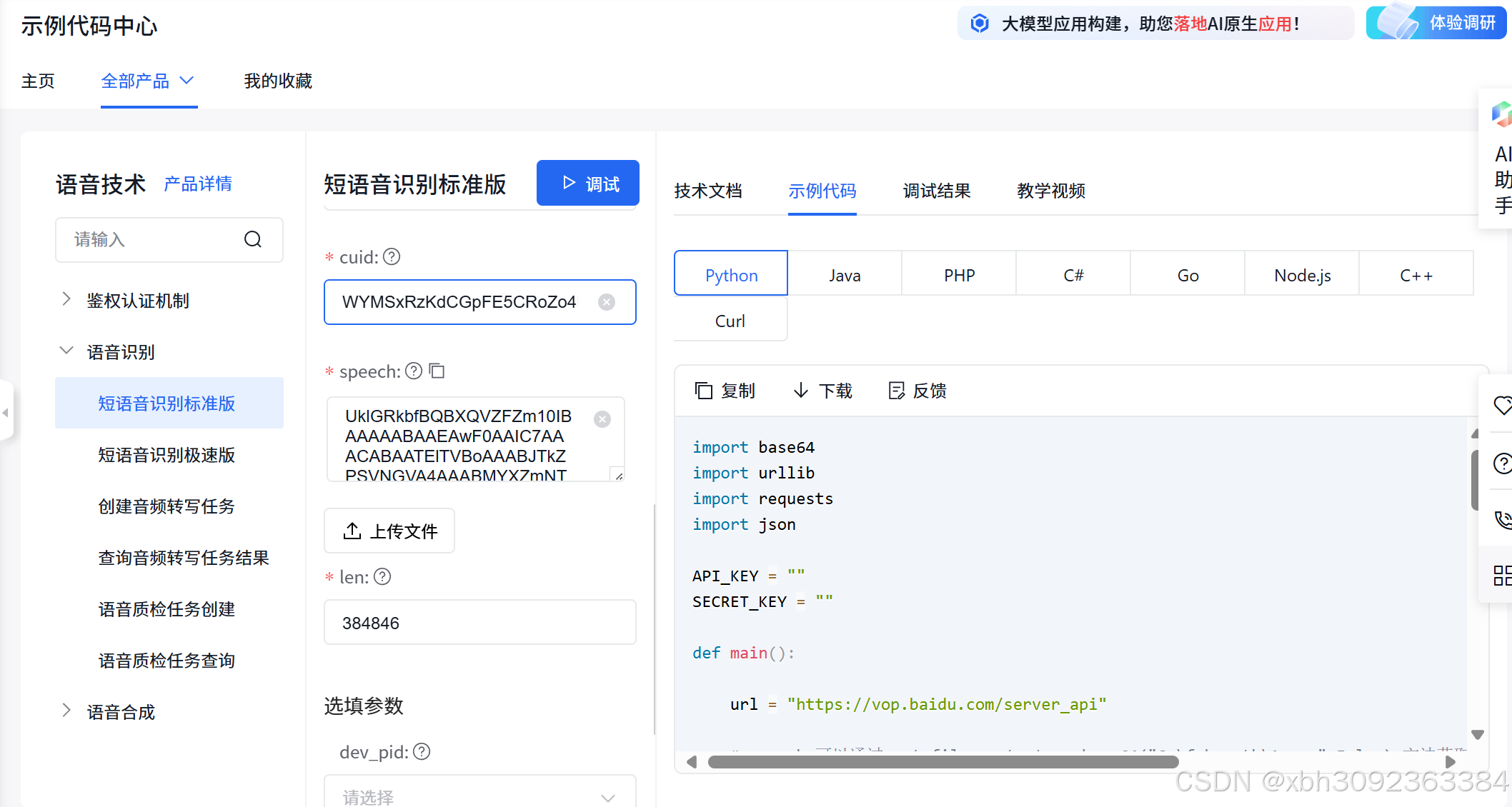Screen dimensions: 1512x807
Task: Click the dev_pid help icon
Action: click(x=422, y=751)
